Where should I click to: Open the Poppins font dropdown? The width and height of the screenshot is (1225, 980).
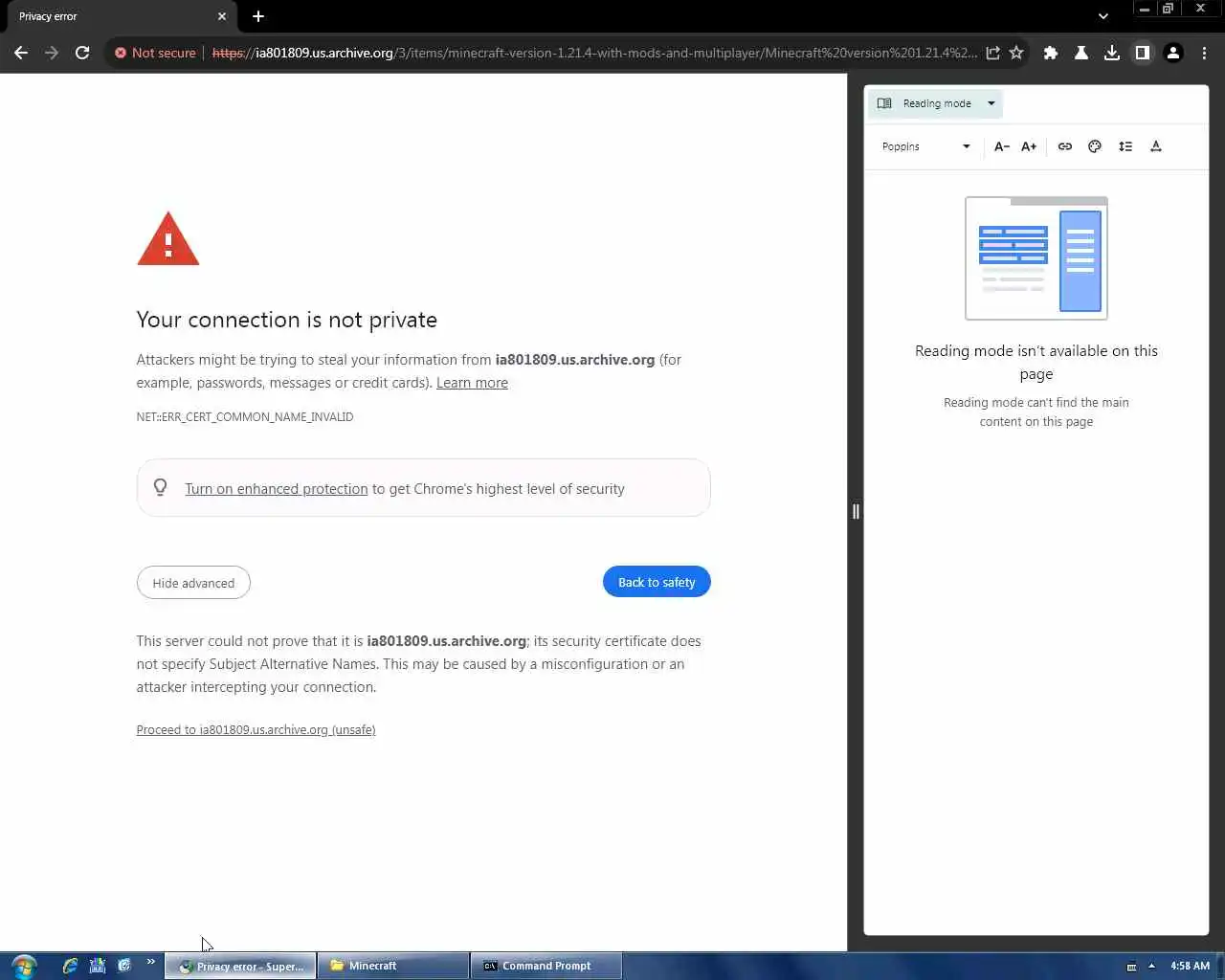pyautogui.click(x=925, y=146)
